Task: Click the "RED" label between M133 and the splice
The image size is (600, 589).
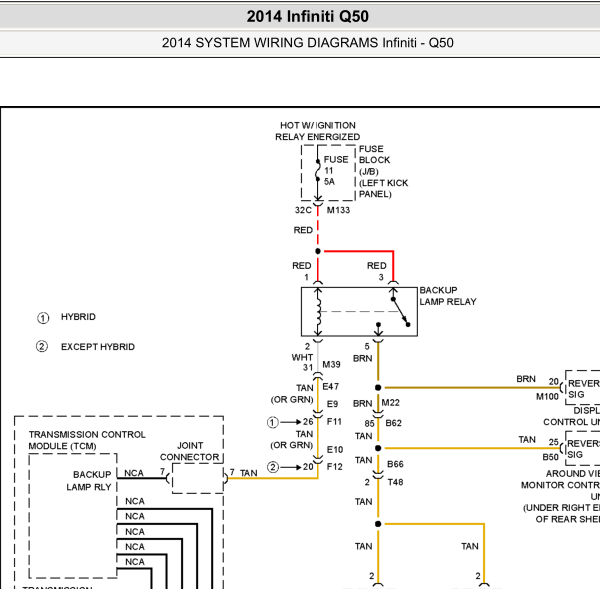Action: pyautogui.click(x=303, y=230)
